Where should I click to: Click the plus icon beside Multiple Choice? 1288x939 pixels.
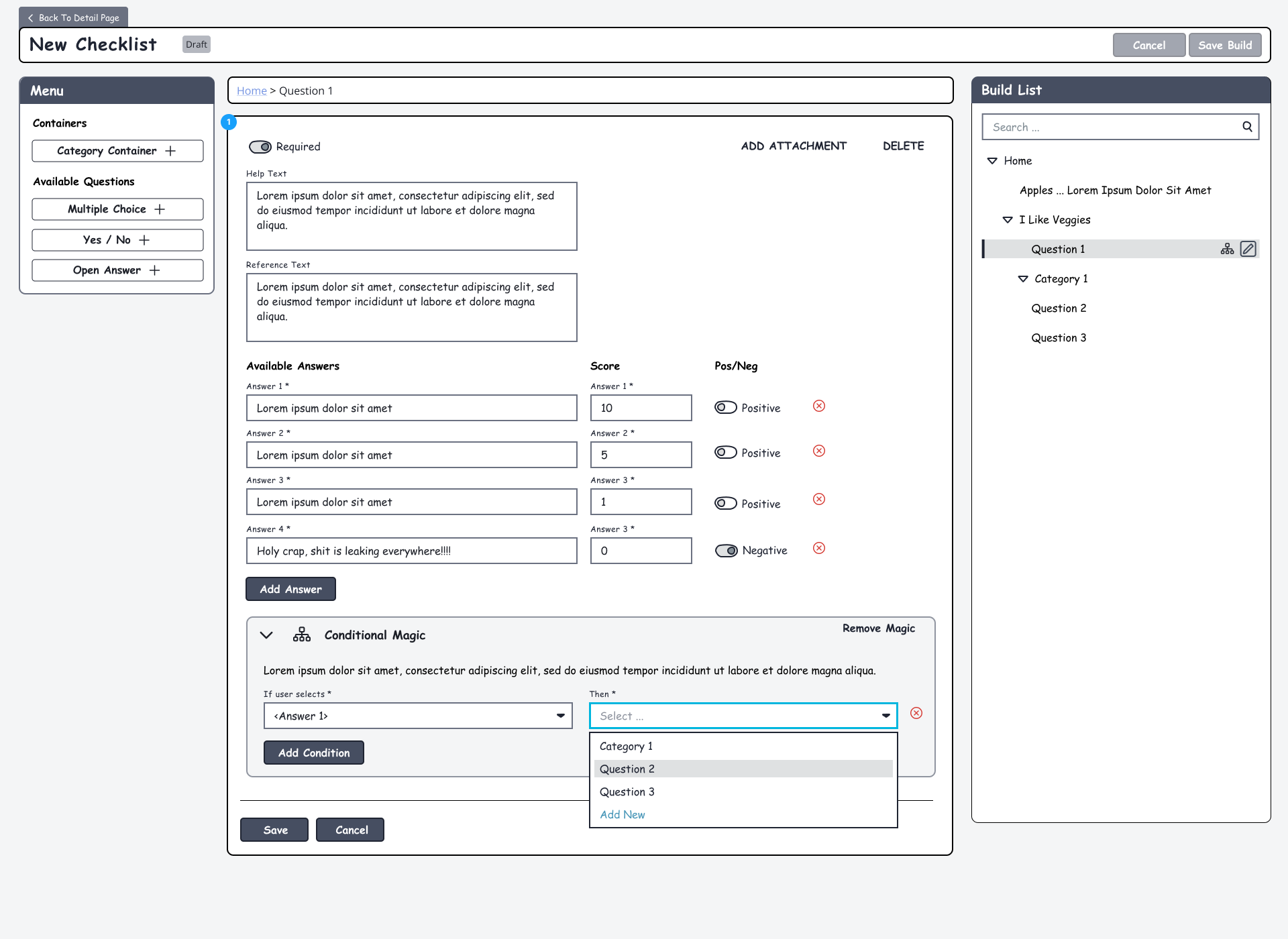(160, 209)
